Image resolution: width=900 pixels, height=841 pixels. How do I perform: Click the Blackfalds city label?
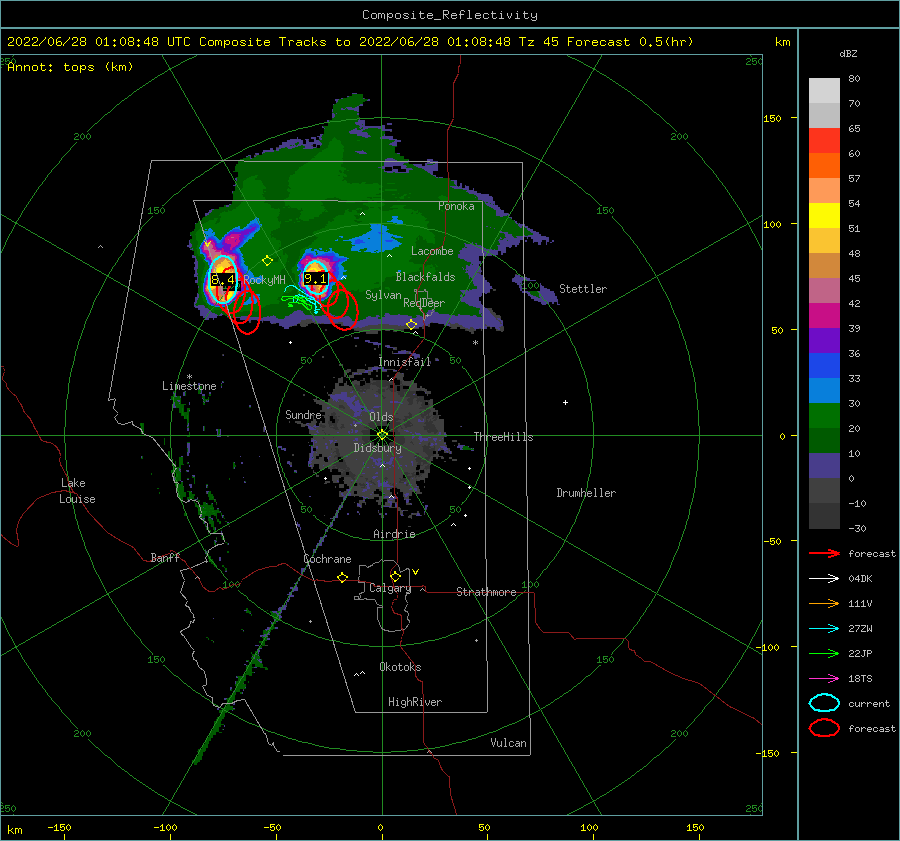(425, 277)
